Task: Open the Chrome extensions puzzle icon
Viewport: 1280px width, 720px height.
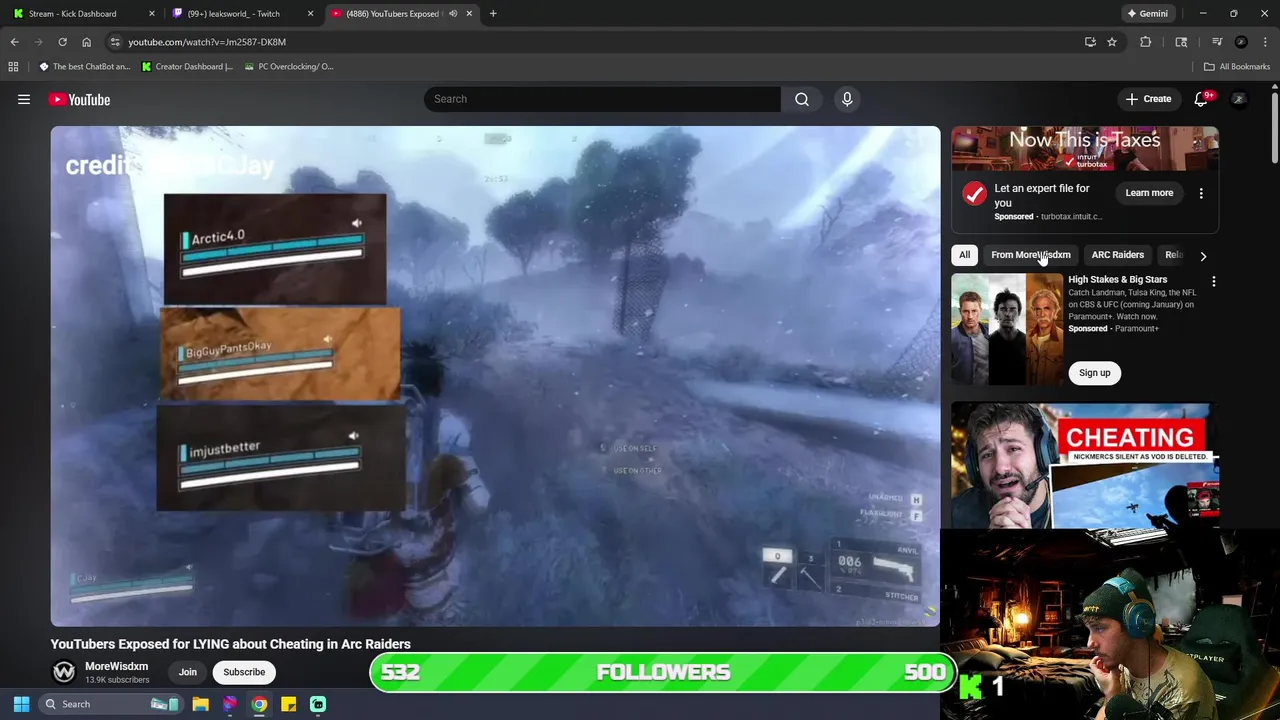Action: [1146, 42]
